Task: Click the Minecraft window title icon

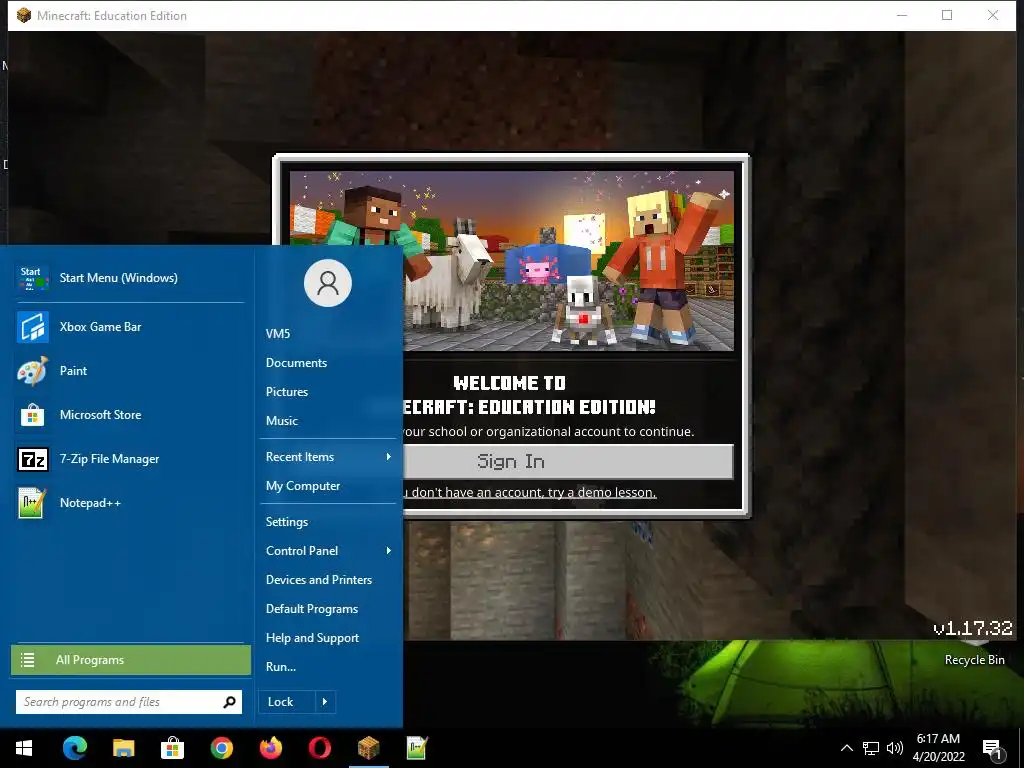Action: (x=24, y=15)
